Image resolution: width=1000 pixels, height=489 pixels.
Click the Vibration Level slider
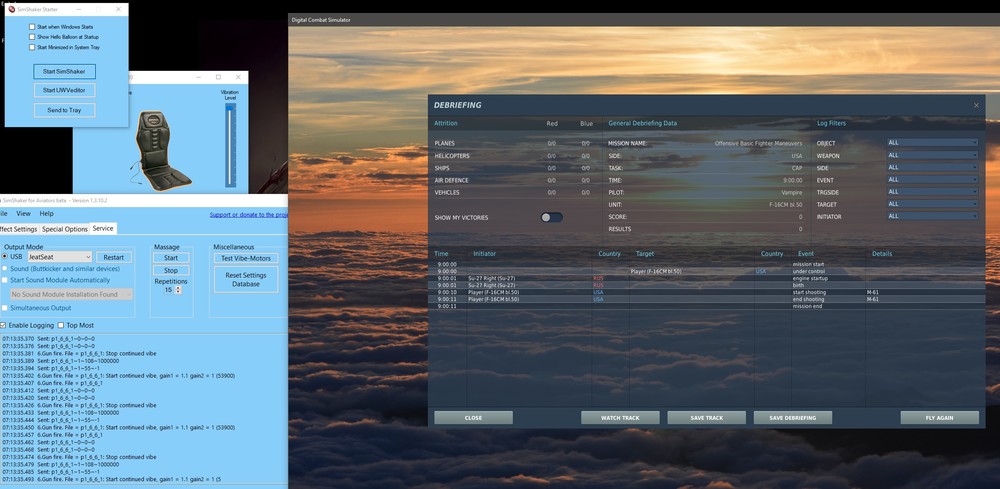click(x=230, y=145)
